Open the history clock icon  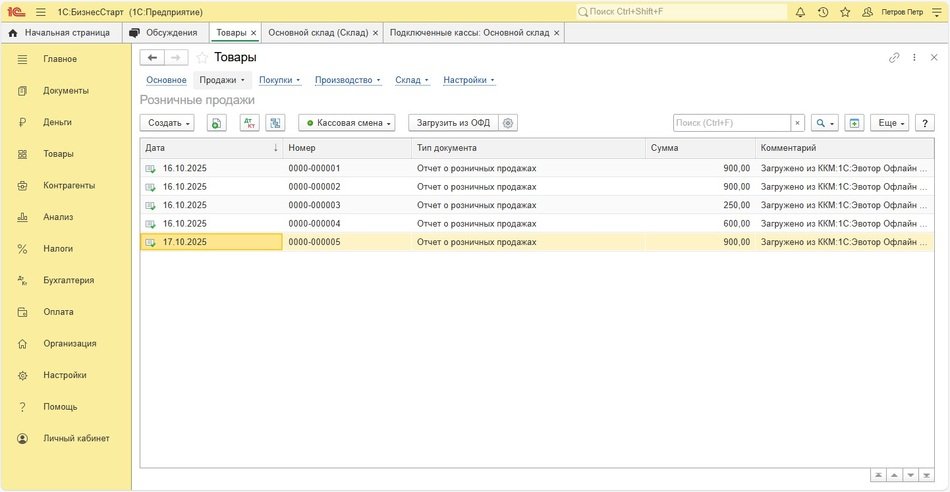822,12
